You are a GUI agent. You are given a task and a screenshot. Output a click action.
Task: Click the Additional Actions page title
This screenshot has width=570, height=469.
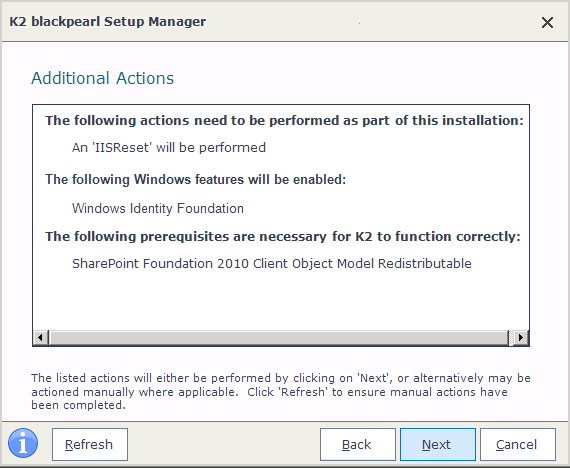103,78
